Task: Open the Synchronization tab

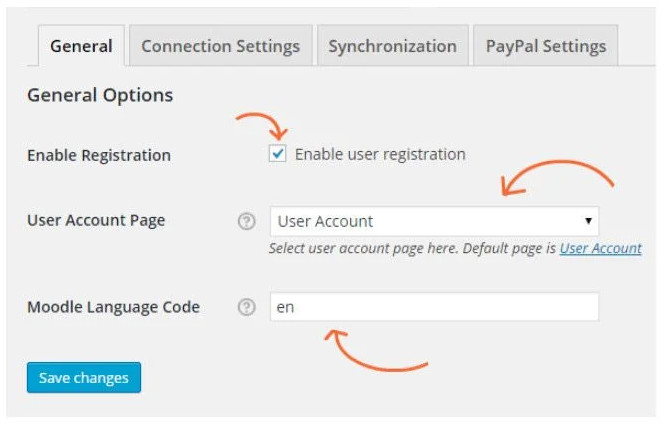Action: [392, 46]
